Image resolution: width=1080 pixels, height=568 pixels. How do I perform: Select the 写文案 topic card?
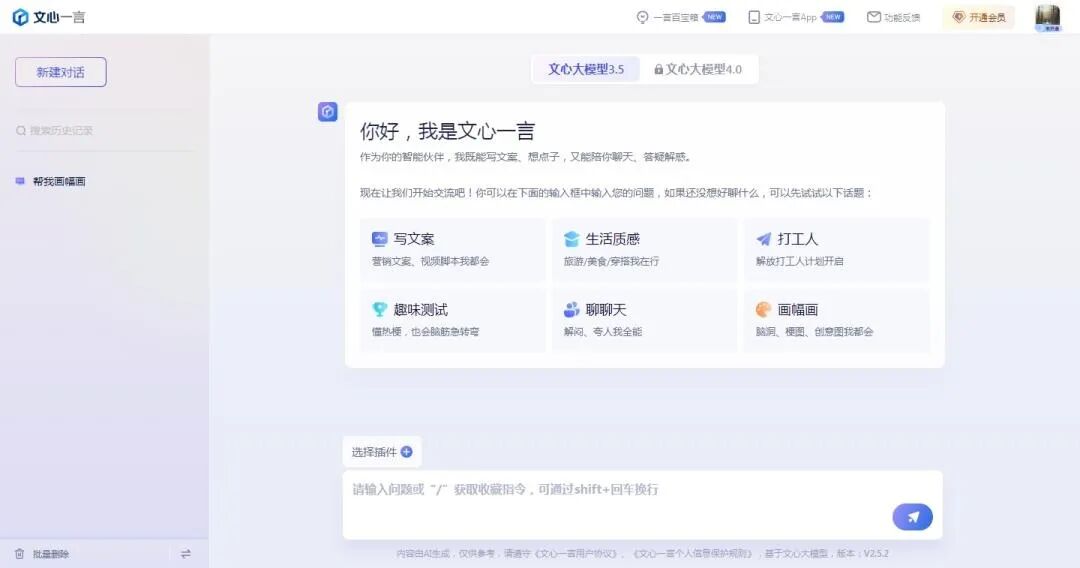(453, 249)
